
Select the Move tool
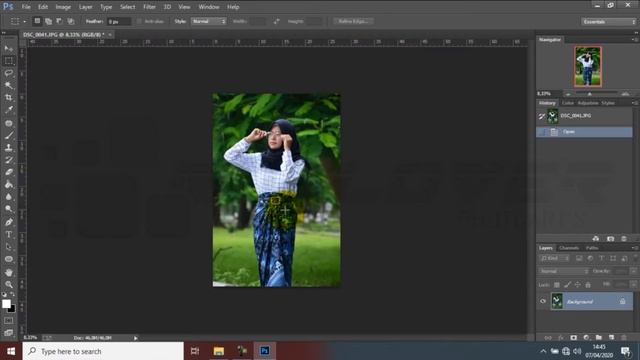[9, 49]
